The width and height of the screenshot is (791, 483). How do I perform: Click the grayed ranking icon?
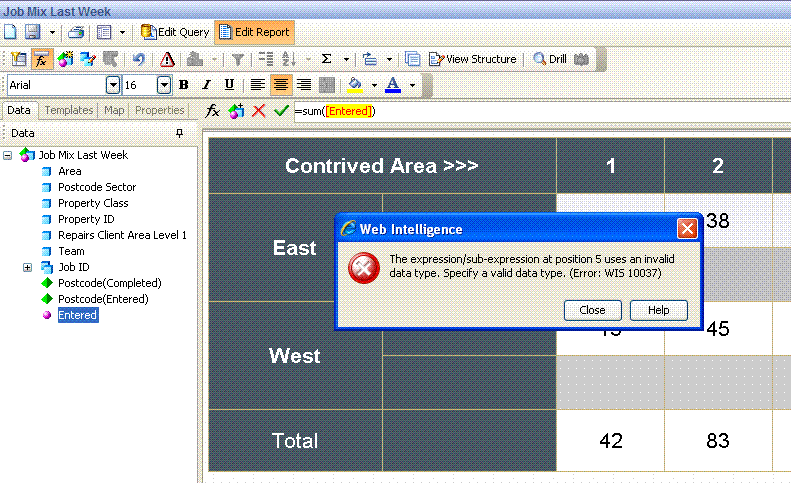click(x=195, y=59)
